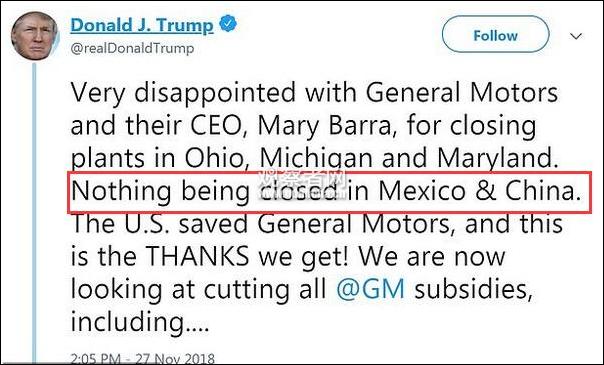The image size is (604, 365).
Task: Click the watermark over the word closed
Action: click(x=301, y=185)
